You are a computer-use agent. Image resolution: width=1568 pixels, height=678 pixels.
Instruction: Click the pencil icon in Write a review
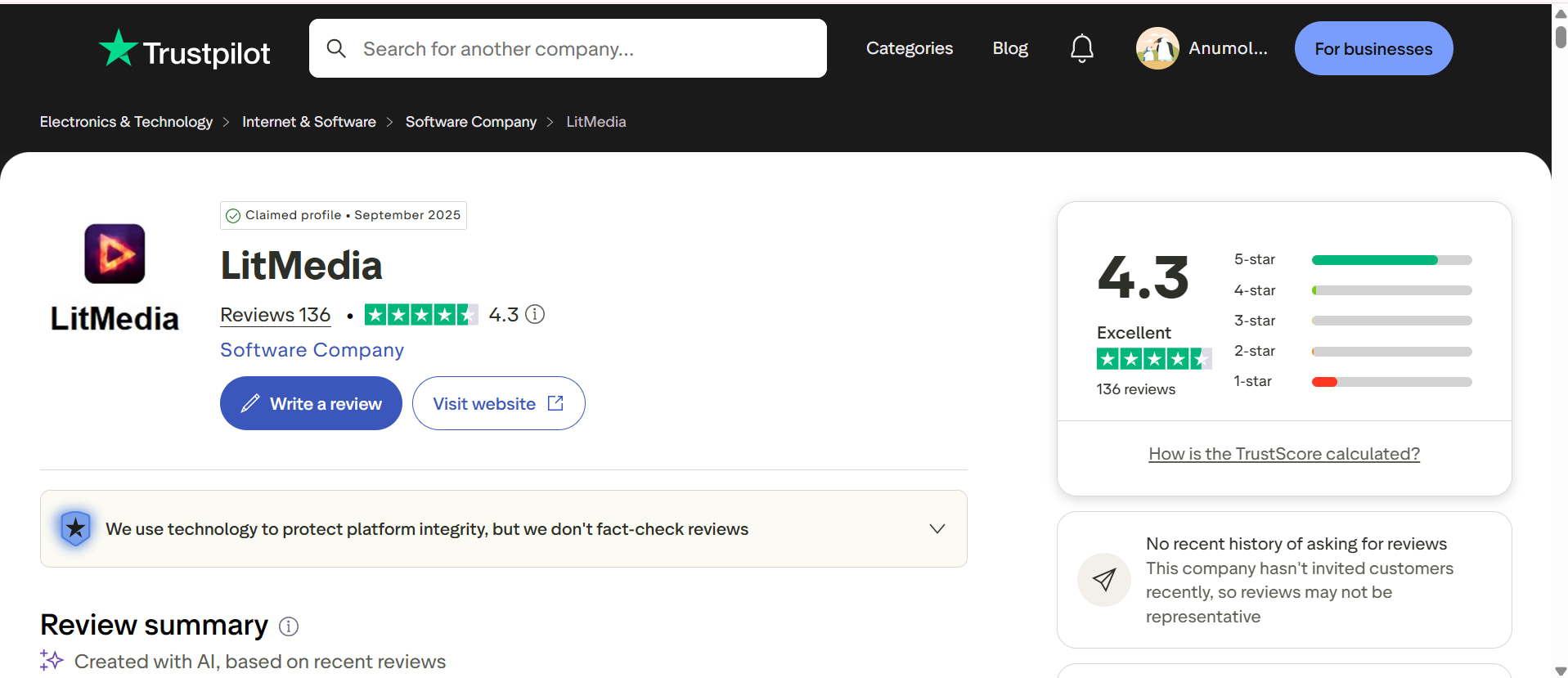250,403
